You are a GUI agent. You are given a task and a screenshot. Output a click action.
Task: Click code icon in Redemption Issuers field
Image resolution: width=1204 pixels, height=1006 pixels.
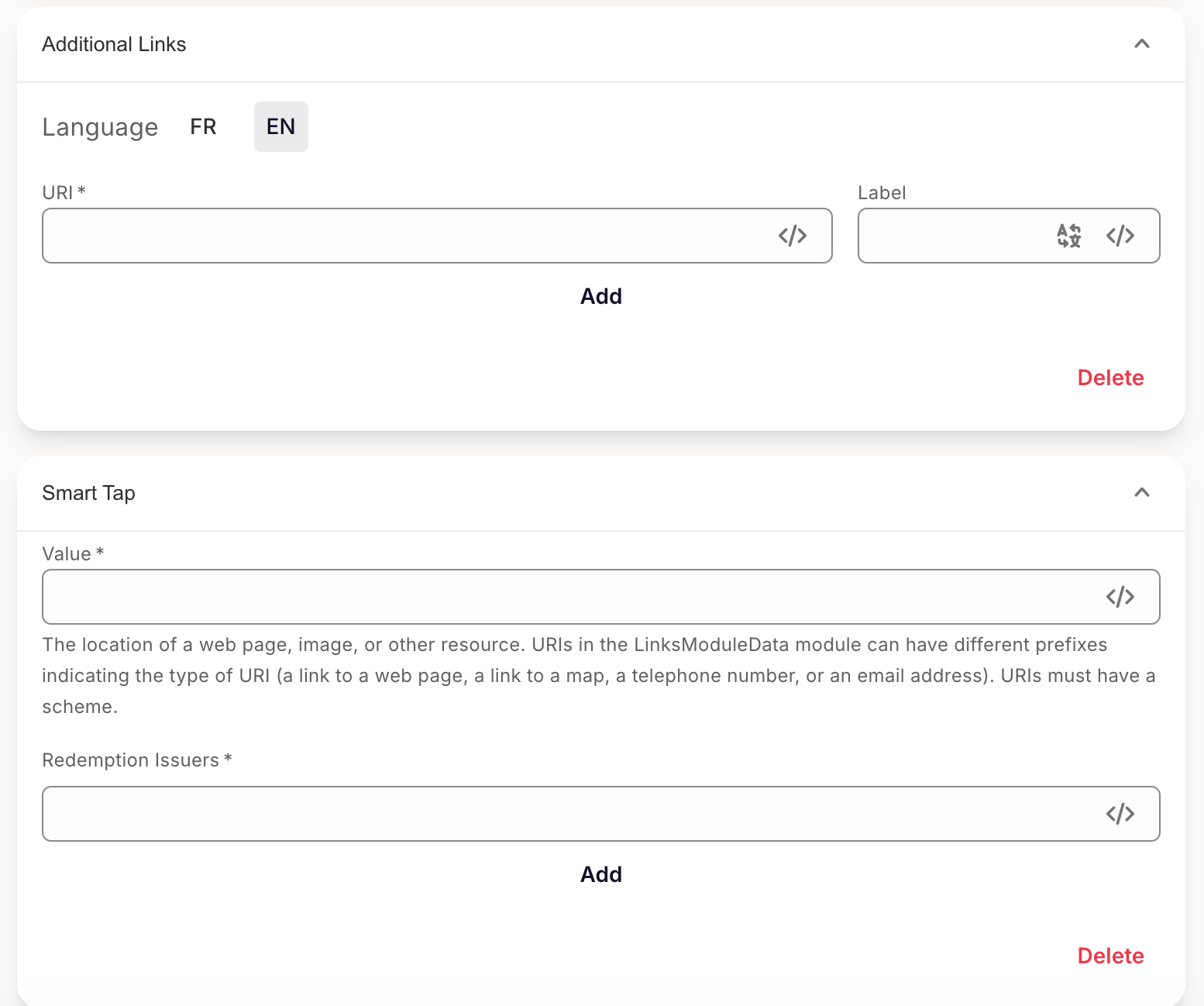1120,814
